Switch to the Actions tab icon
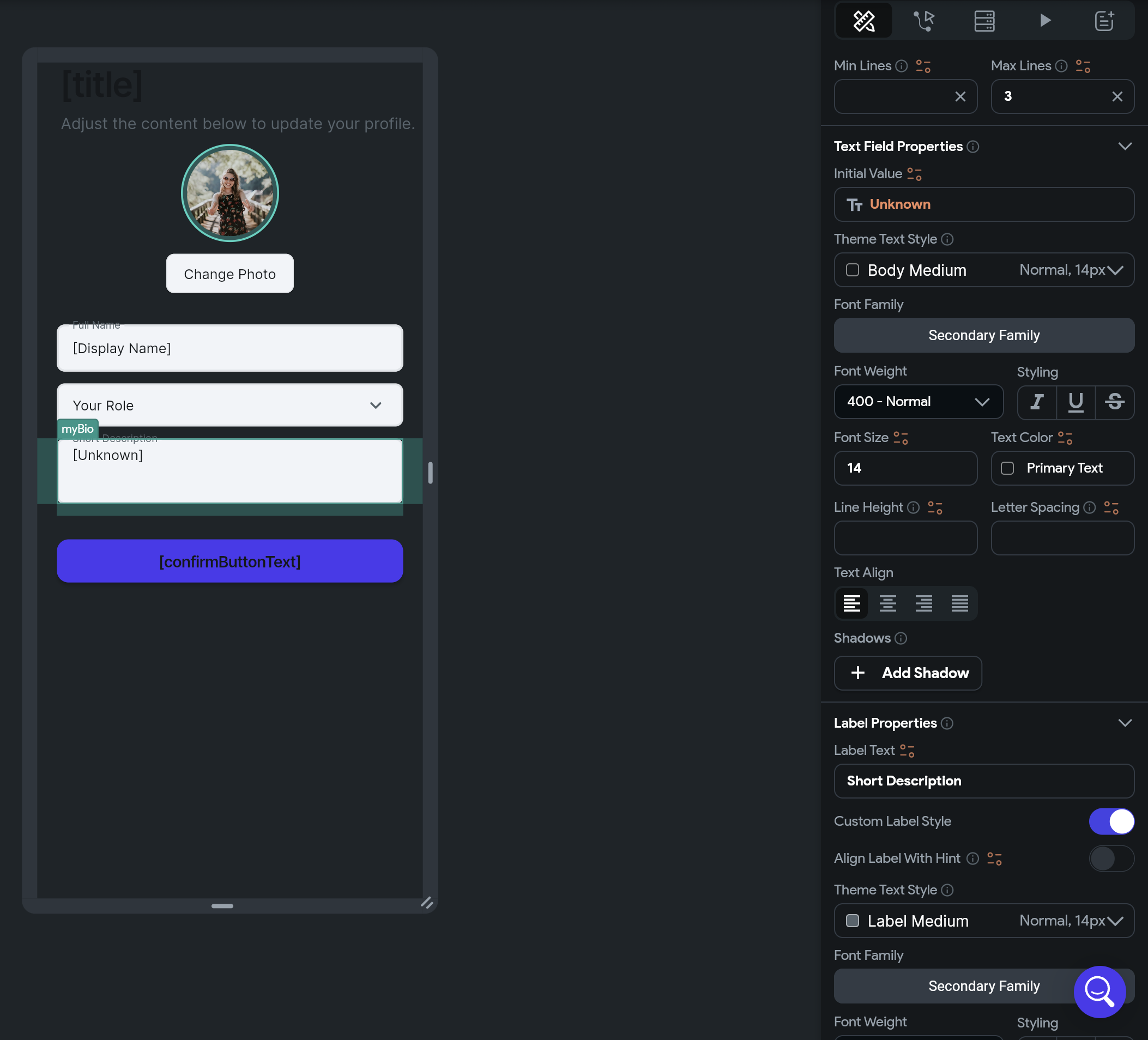 click(923, 21)
